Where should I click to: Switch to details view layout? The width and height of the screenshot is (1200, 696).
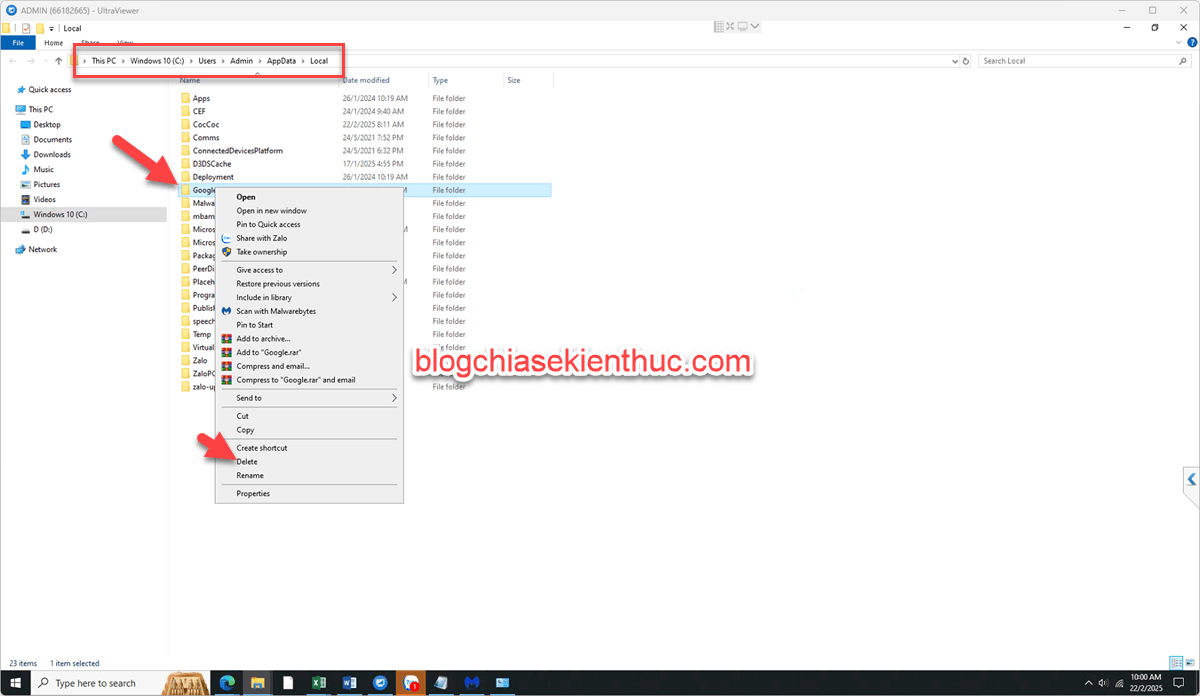pyautogui.click(x=1176, y=663)
